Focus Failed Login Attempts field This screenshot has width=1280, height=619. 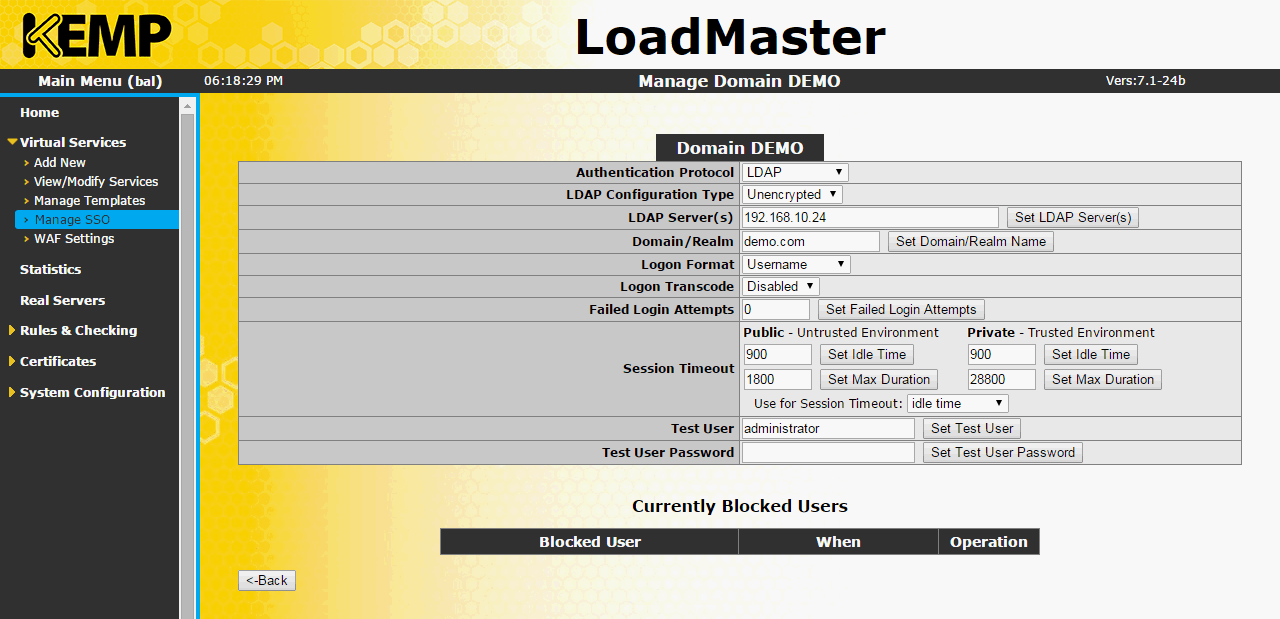[x=776, y=309]
